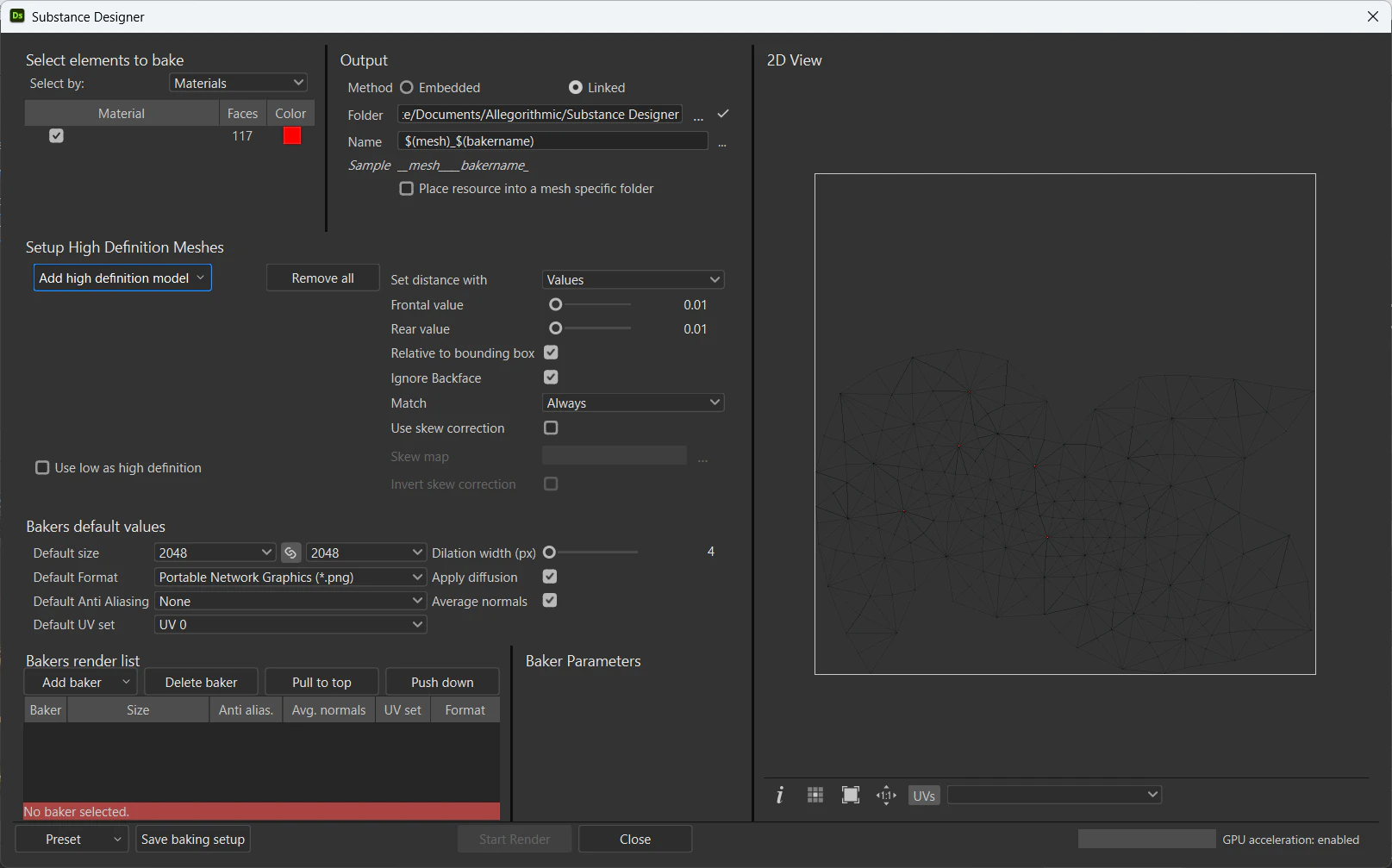Viewport: 1392px width, 868px height.
Task: Click the output Folder path field
Action: (x=541, y=114)
